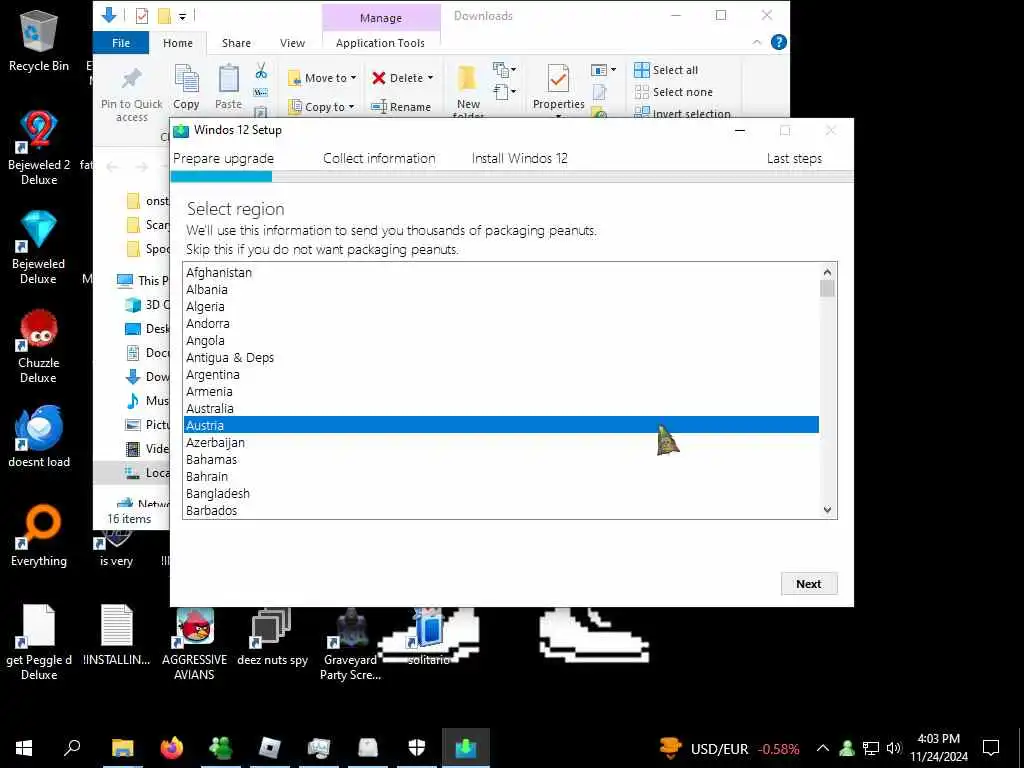Open 'deez nuts spy' desktop shortcut
The height and width of the screenshot is (768, 1024).
point(272,636)
